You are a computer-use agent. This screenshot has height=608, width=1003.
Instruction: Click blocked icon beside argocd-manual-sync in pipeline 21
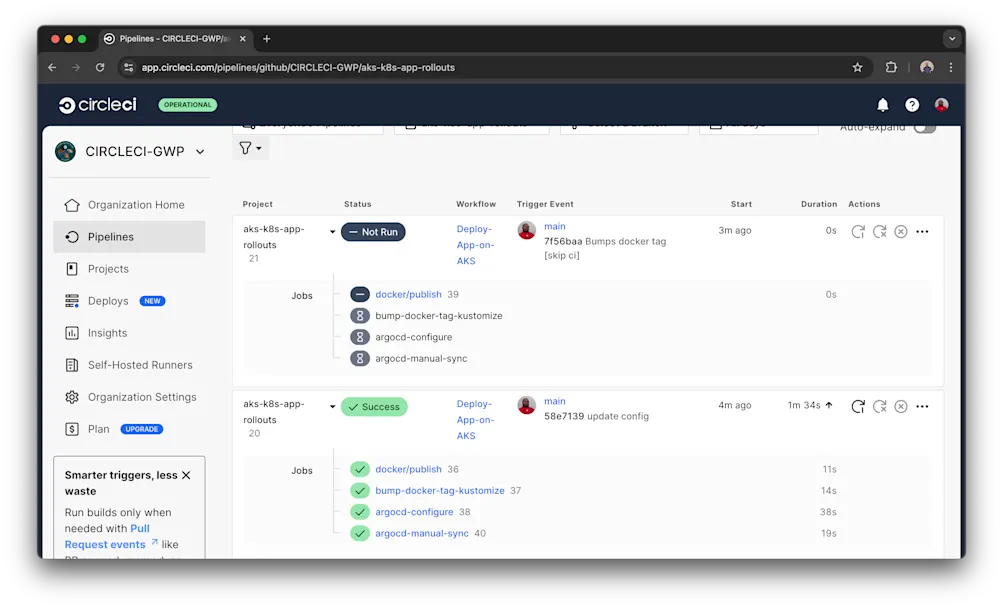359,358
